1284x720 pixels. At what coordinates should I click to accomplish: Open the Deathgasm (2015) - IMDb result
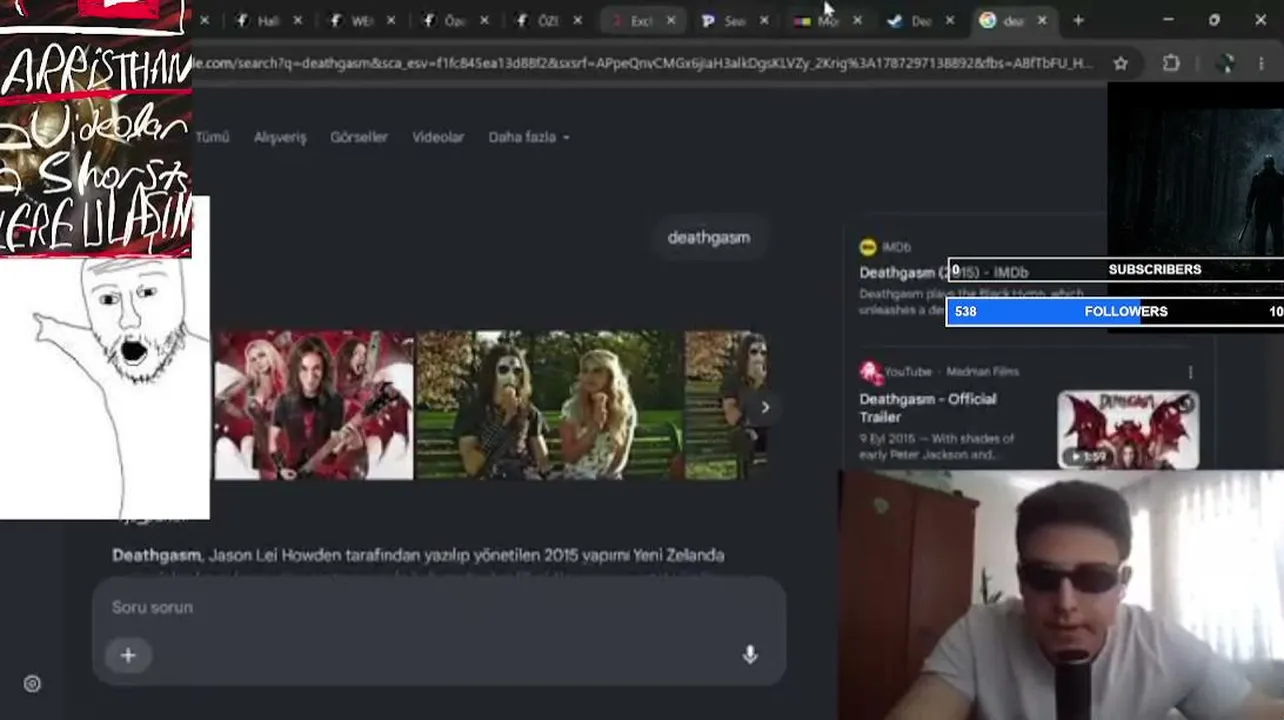point(943,272)
